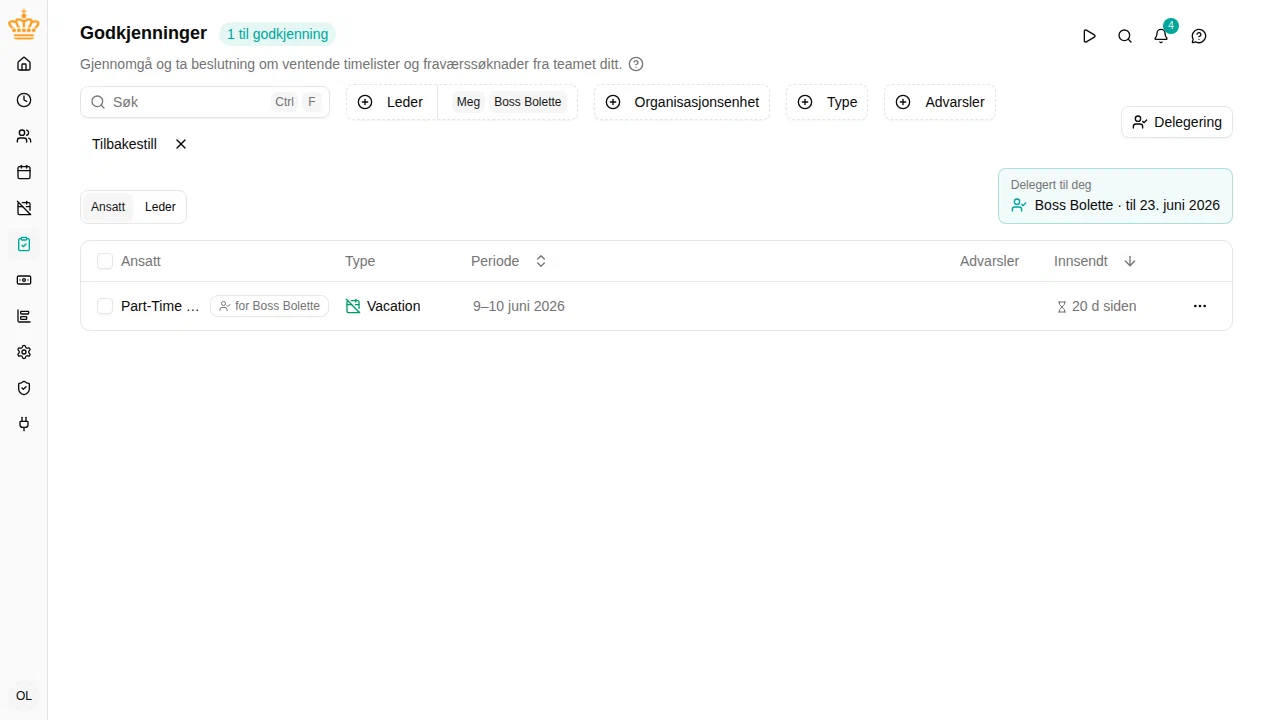Open the help chat icon
The image size is (1280, 720).
pyautogui.click(x=1199, y=36)
